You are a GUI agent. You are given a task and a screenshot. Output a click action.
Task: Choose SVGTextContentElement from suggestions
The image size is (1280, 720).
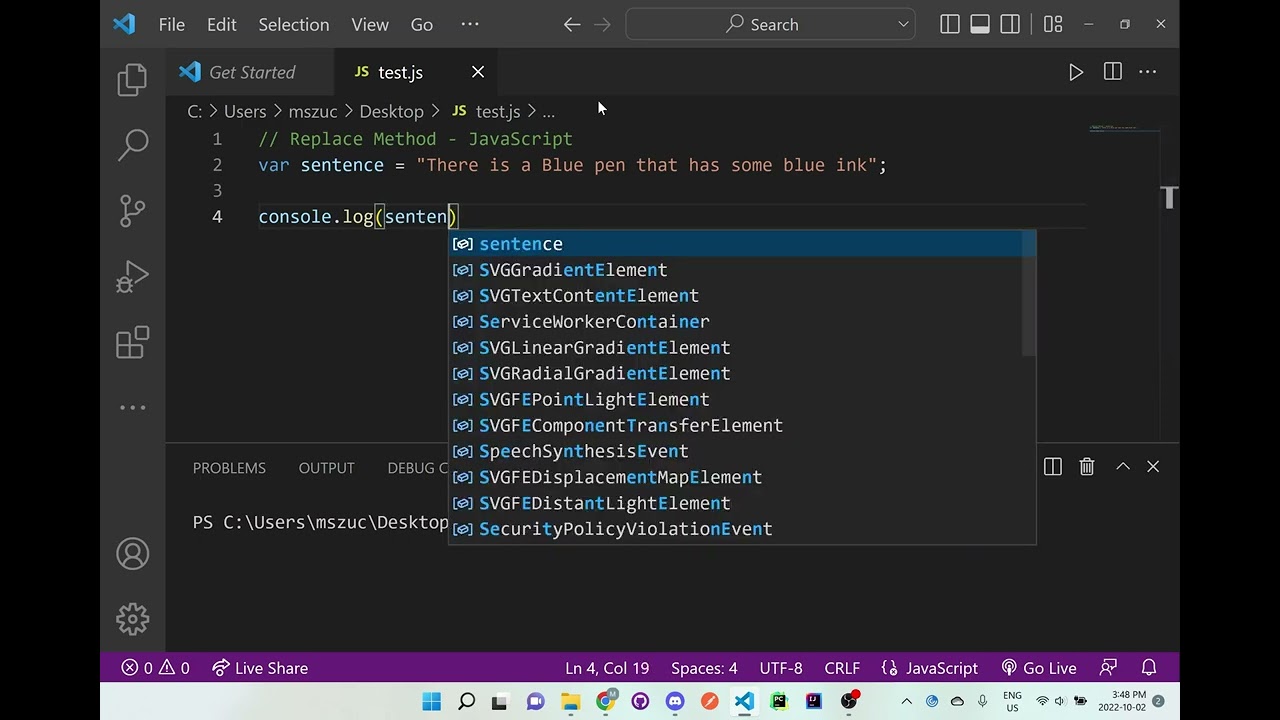pyautogui.click(x=742, y=296)
